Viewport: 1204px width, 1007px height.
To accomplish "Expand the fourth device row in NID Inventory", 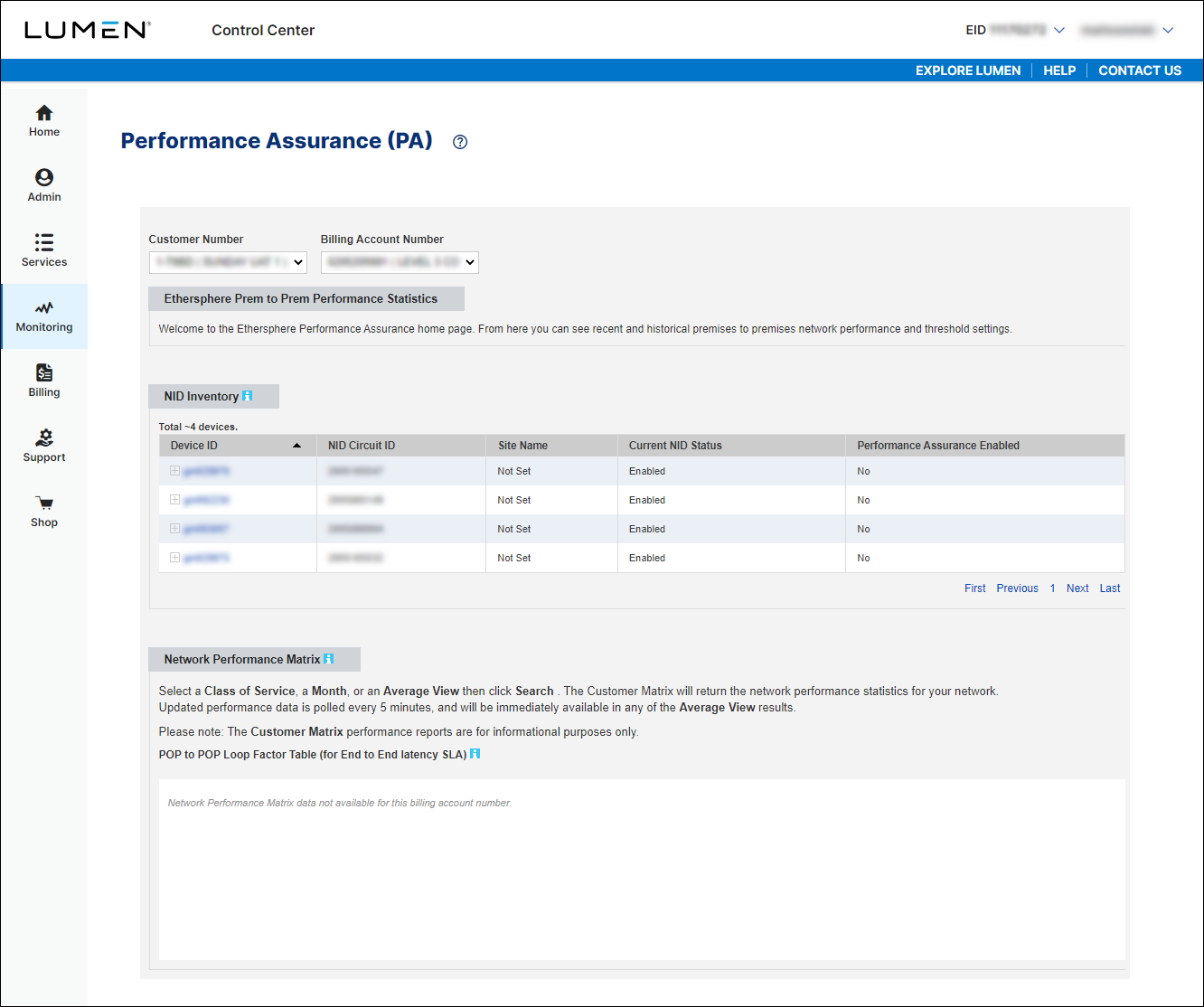I will click(x=174, y=558).
